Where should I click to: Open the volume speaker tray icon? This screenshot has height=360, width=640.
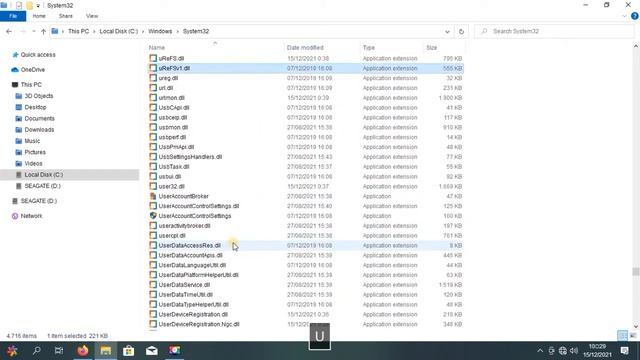pos(574,351)
